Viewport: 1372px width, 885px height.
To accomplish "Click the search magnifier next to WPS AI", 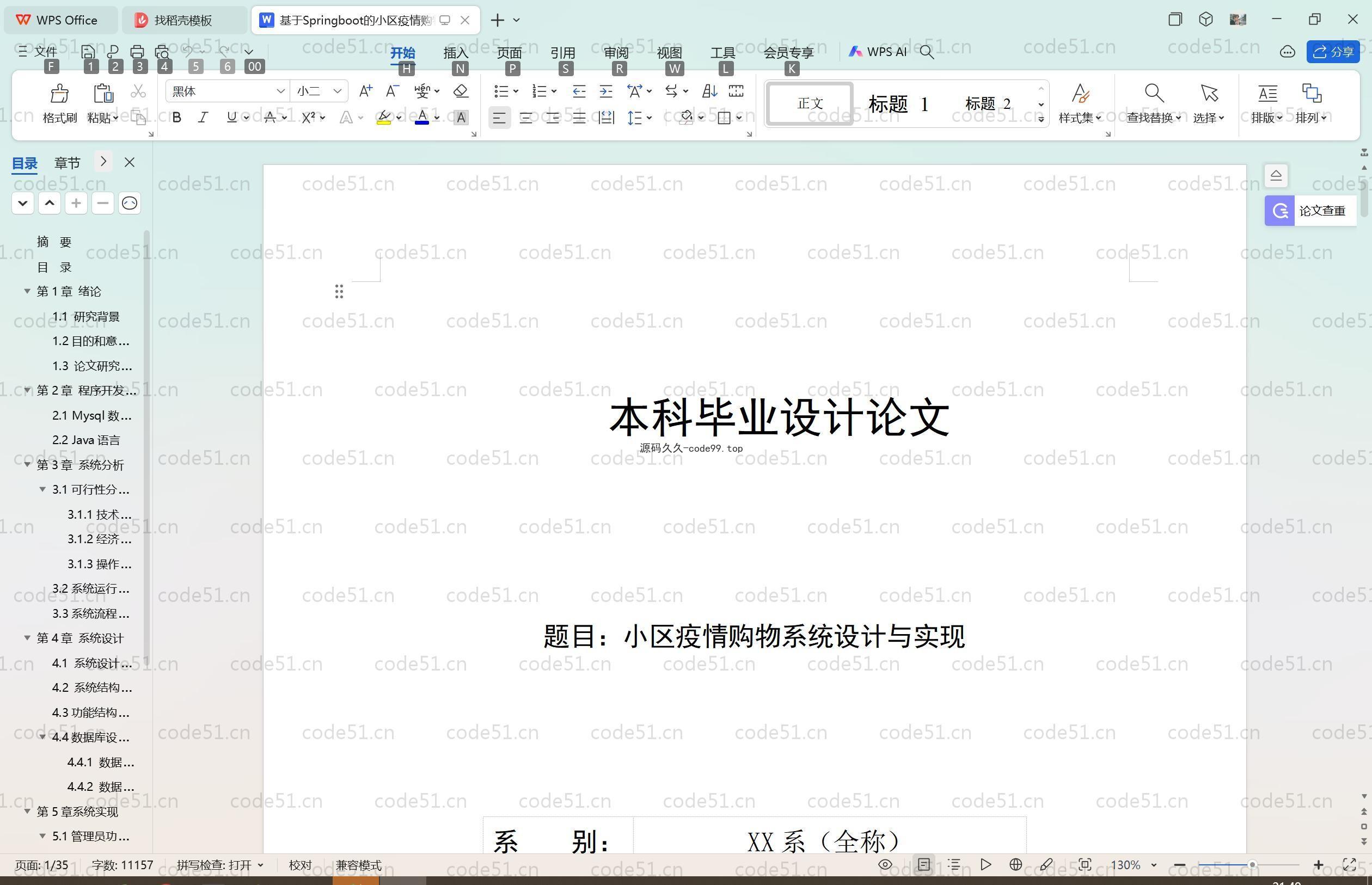I will tap(927, 52).
